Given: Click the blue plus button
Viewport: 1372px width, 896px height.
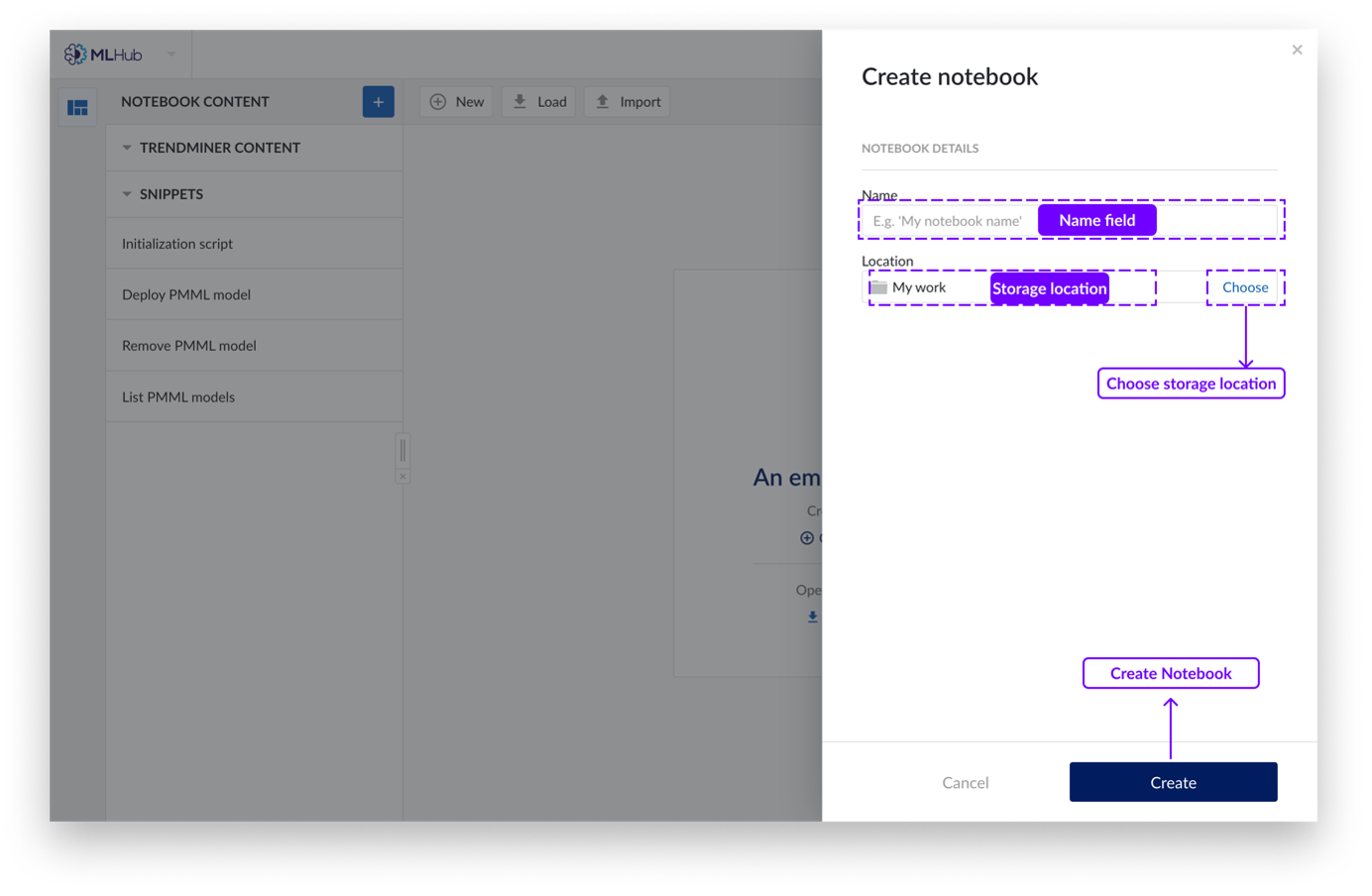Looking at the screenshot, I should [378, 102].
